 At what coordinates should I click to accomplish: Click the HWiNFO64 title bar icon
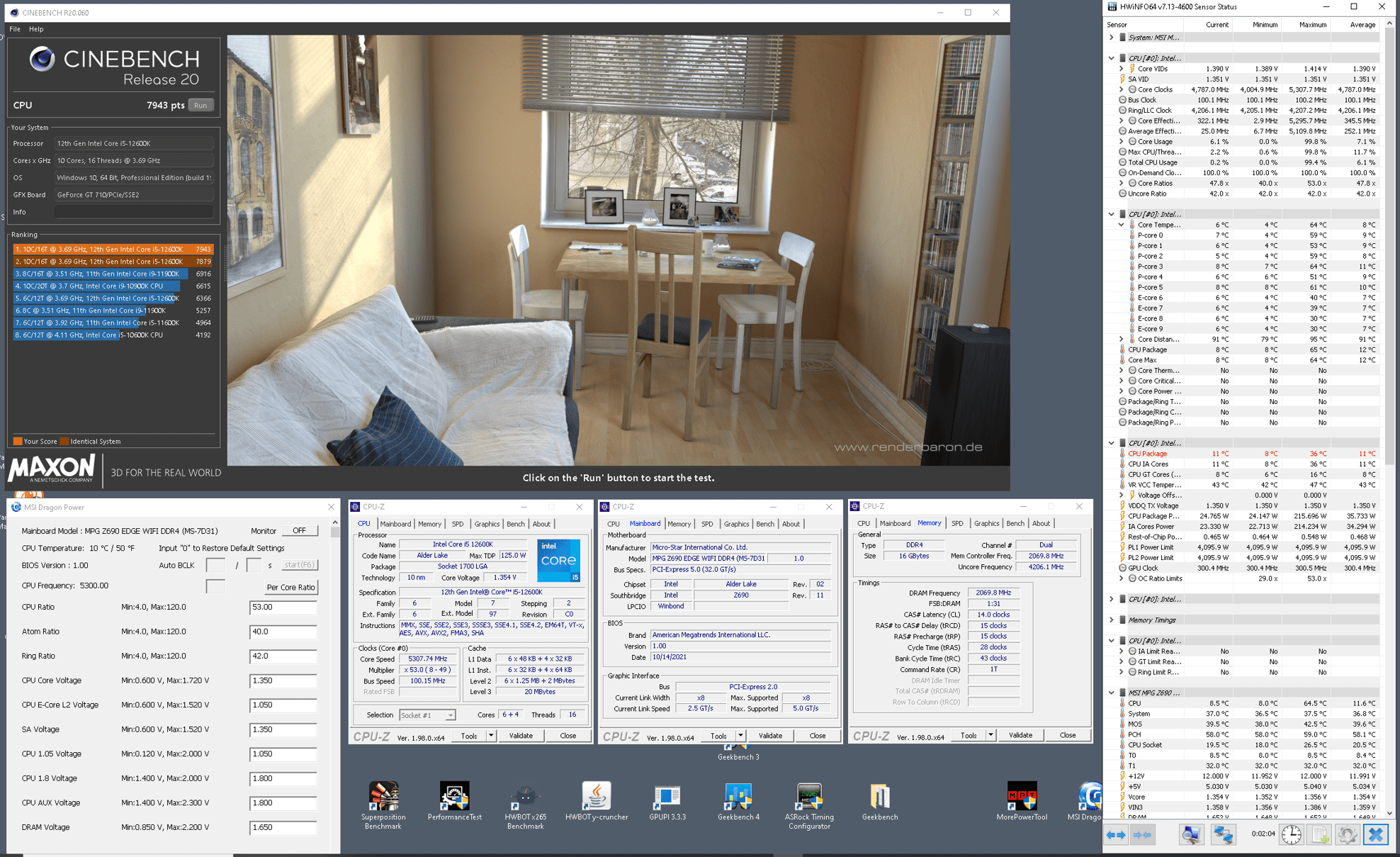coord(1112,7)
